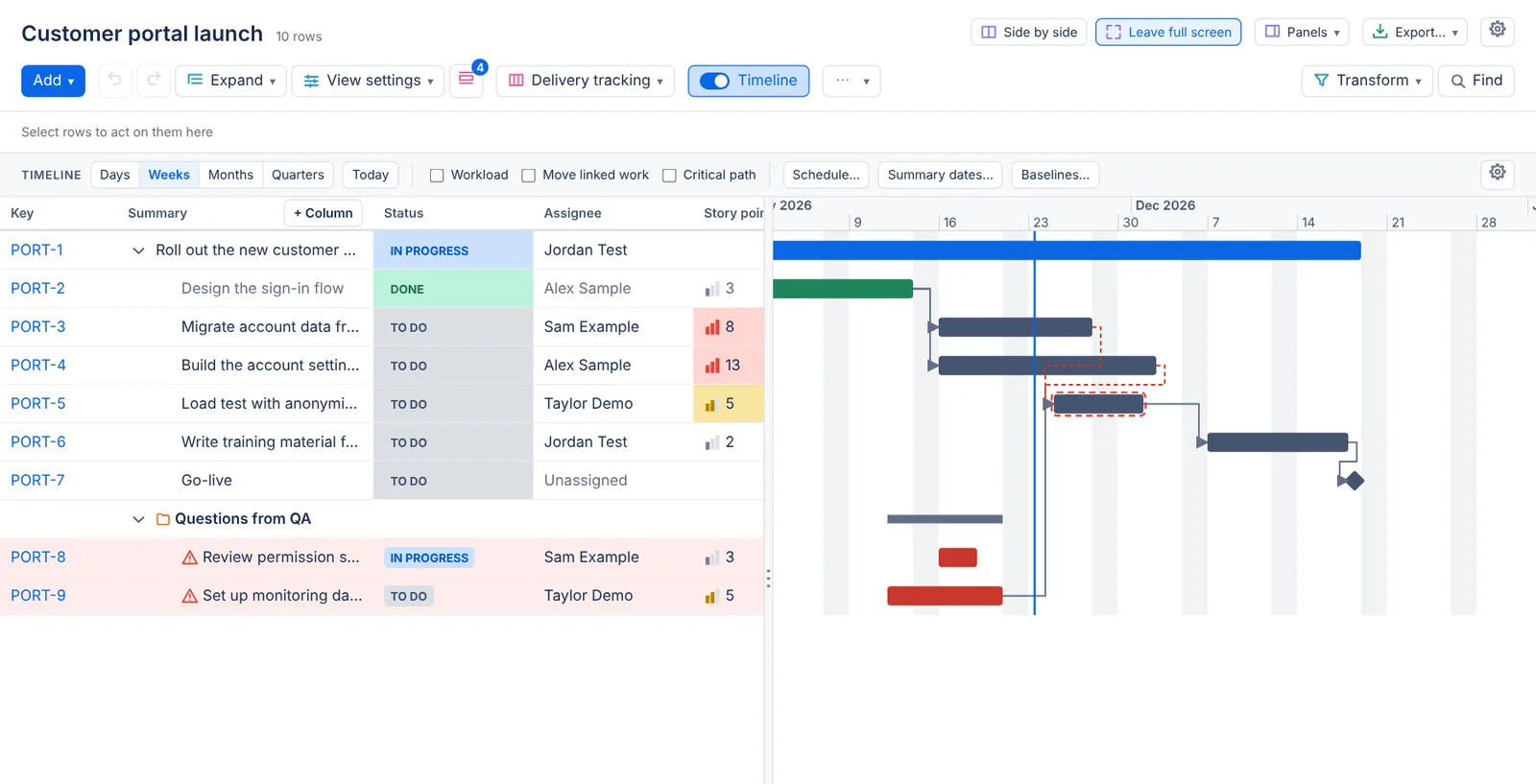The image size is (1536, 784).
Task: Open the Expand dropdown menu
Action: [231, 81]
